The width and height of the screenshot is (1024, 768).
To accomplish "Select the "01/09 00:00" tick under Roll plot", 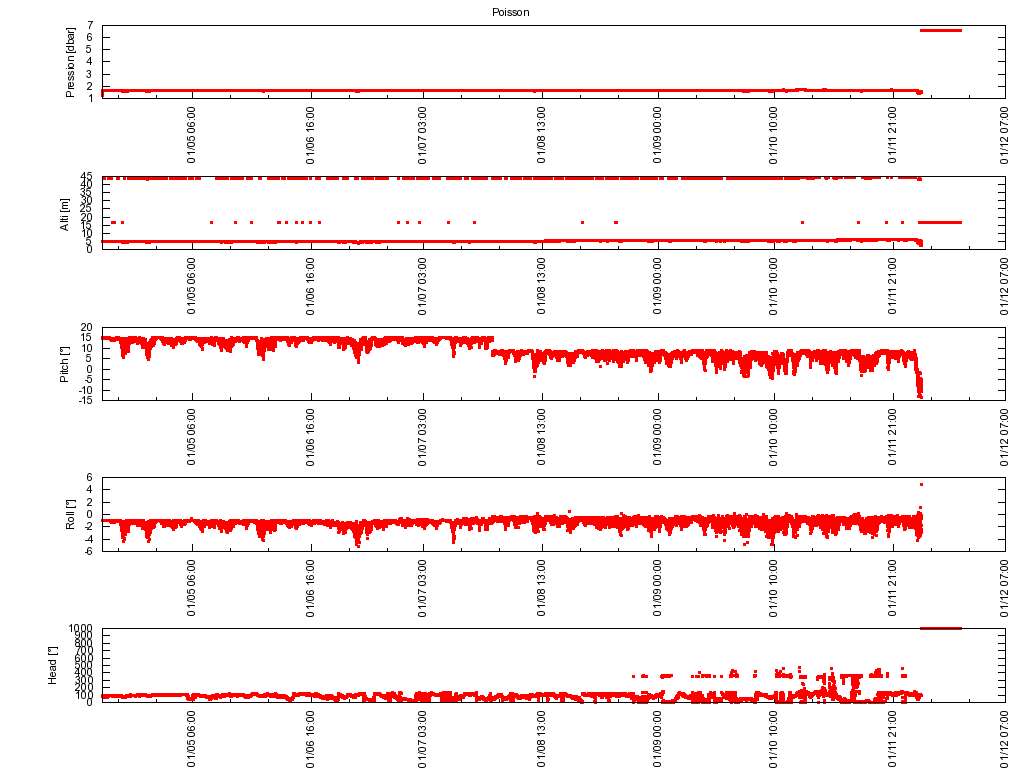I will [657, 590].
